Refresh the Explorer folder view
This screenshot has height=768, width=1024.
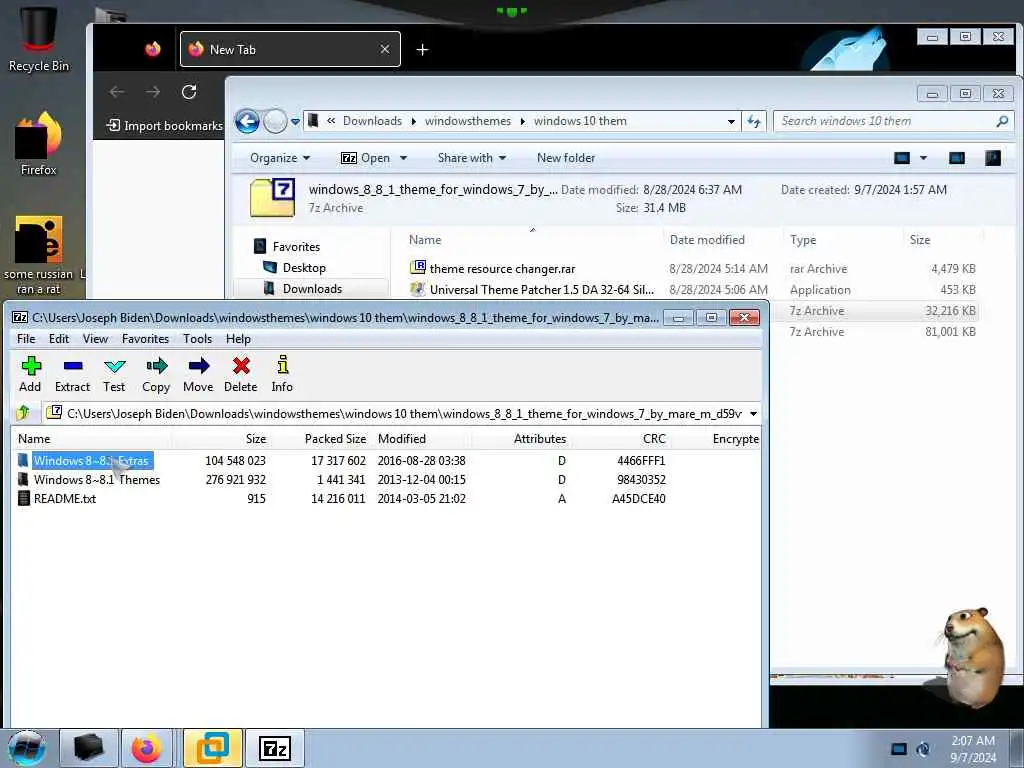click(754, 121)
